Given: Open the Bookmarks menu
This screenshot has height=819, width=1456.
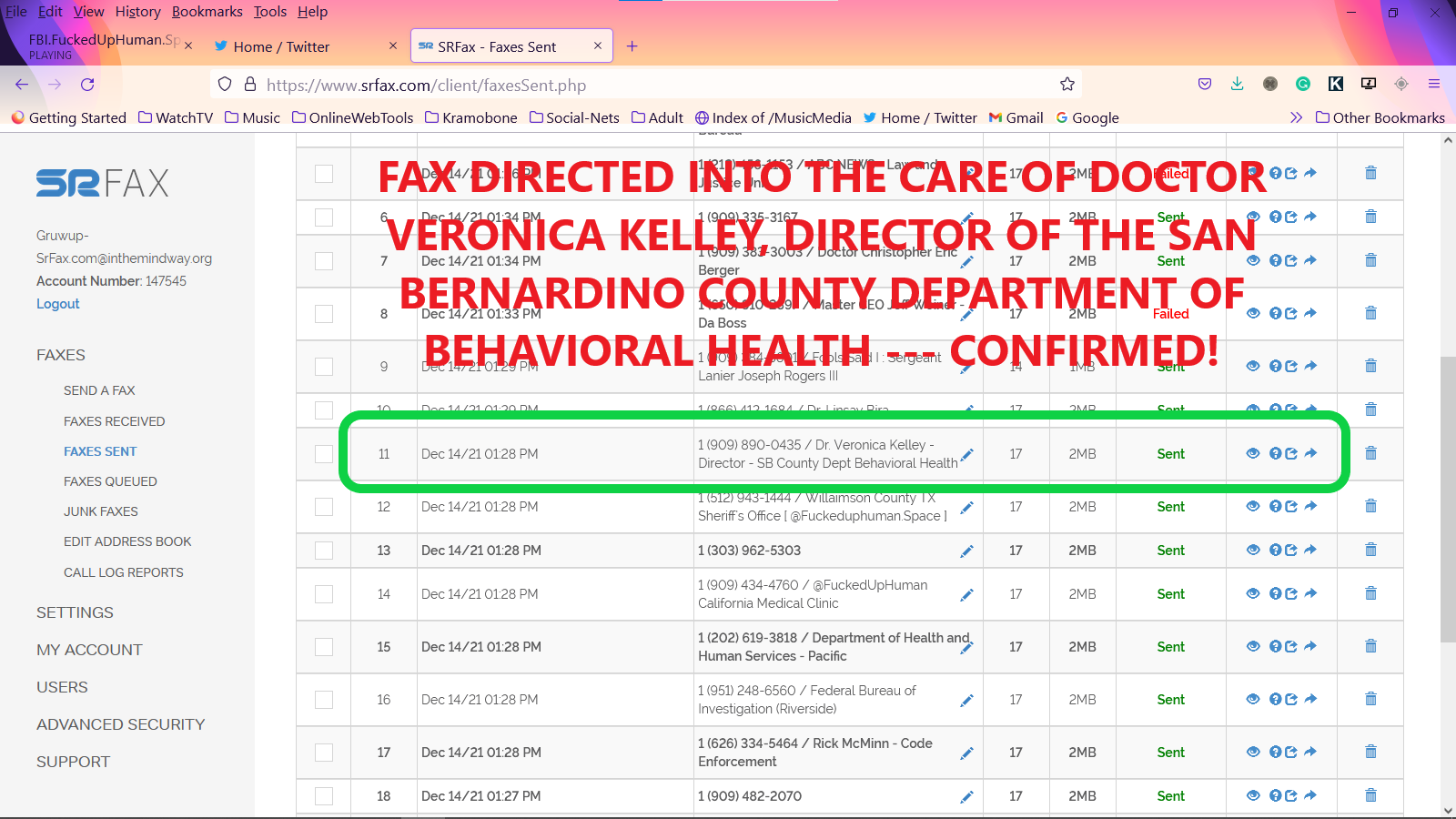Looking at the screenshot, I should tap(207, 12).
